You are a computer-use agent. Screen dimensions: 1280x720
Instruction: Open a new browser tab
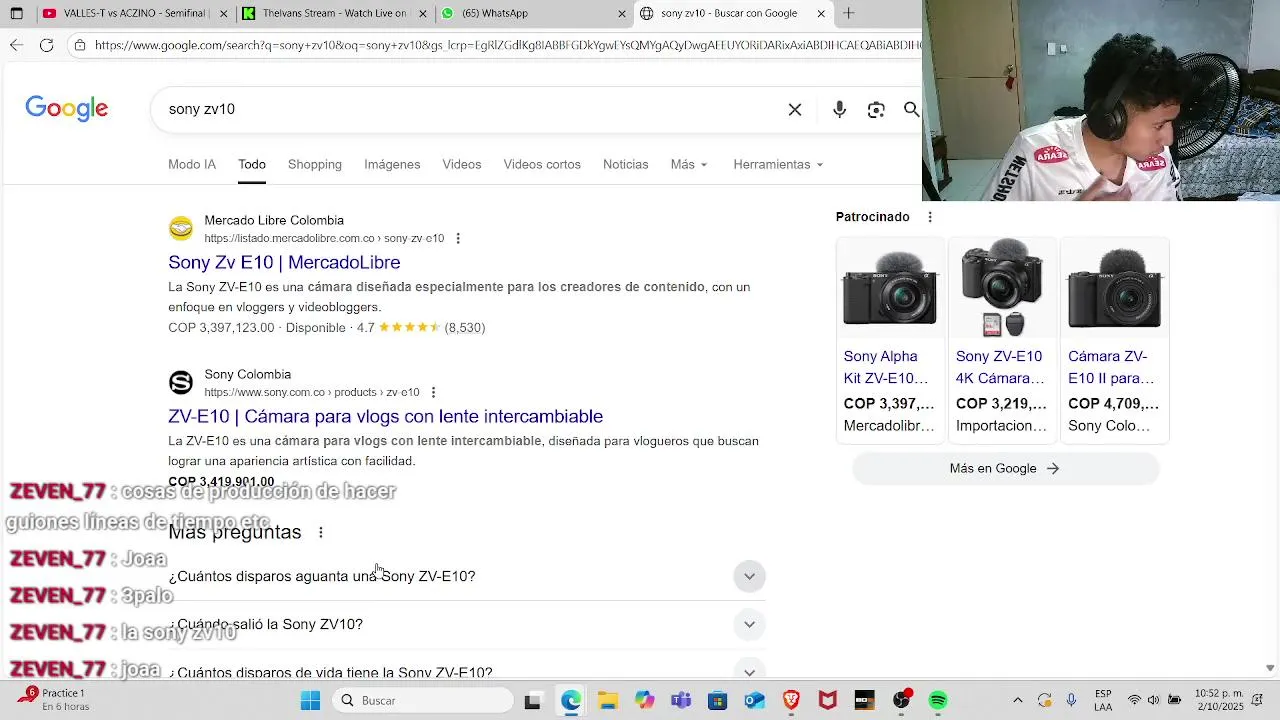click(848, 14)
